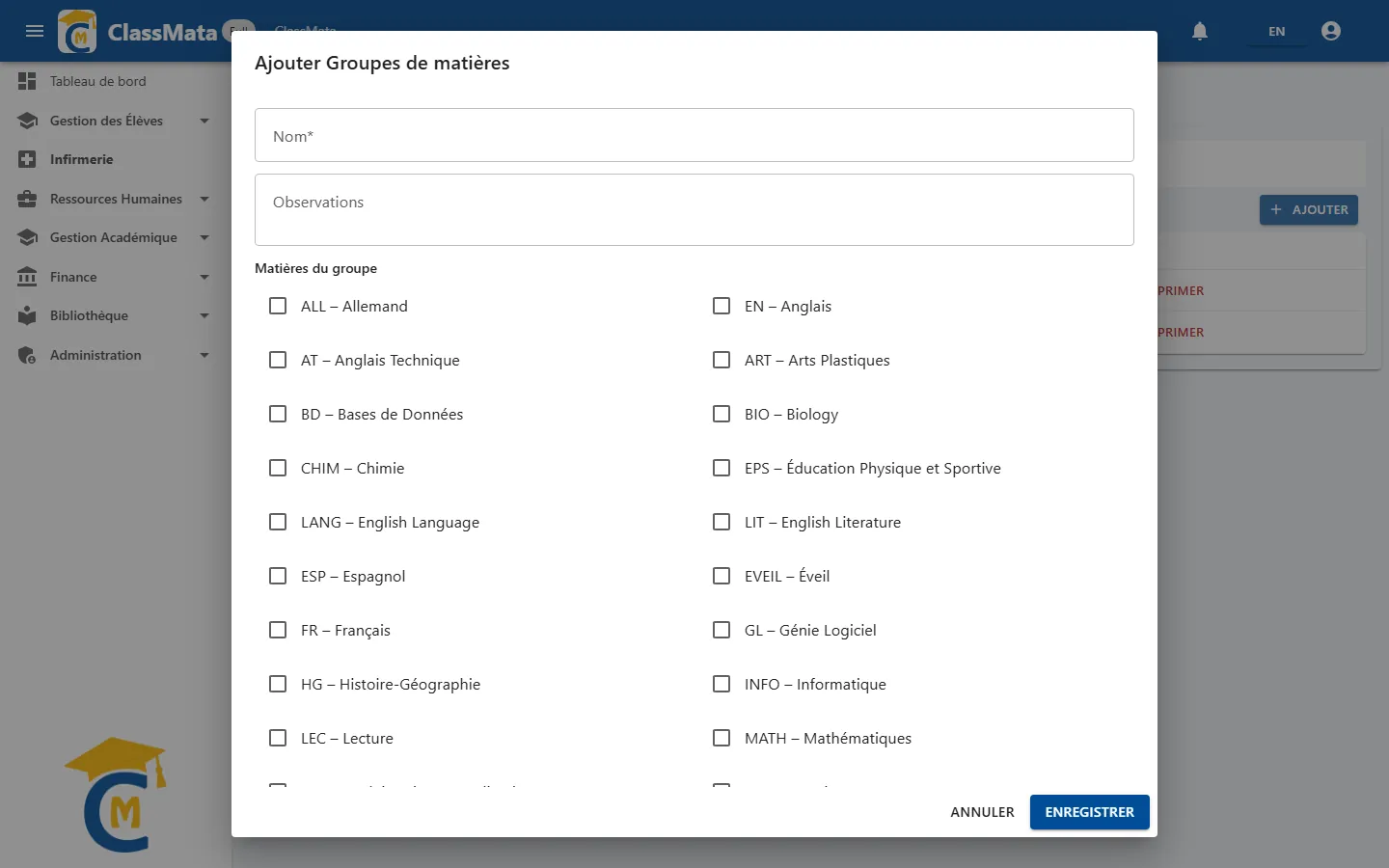1389x868 pixels.
Task: Click the GL – Génie Logiciel label
Action: coord(810,630)
